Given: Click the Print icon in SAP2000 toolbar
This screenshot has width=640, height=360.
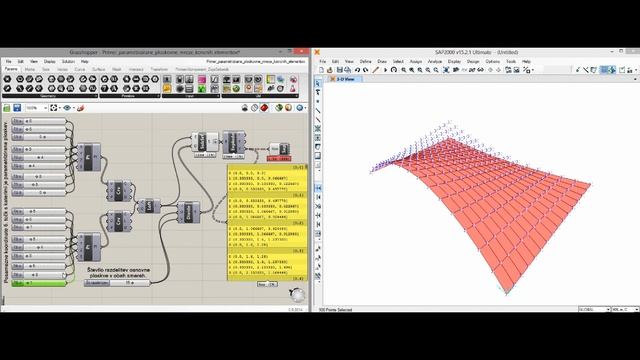Looking at the screenshot, I should pos(347,70).
